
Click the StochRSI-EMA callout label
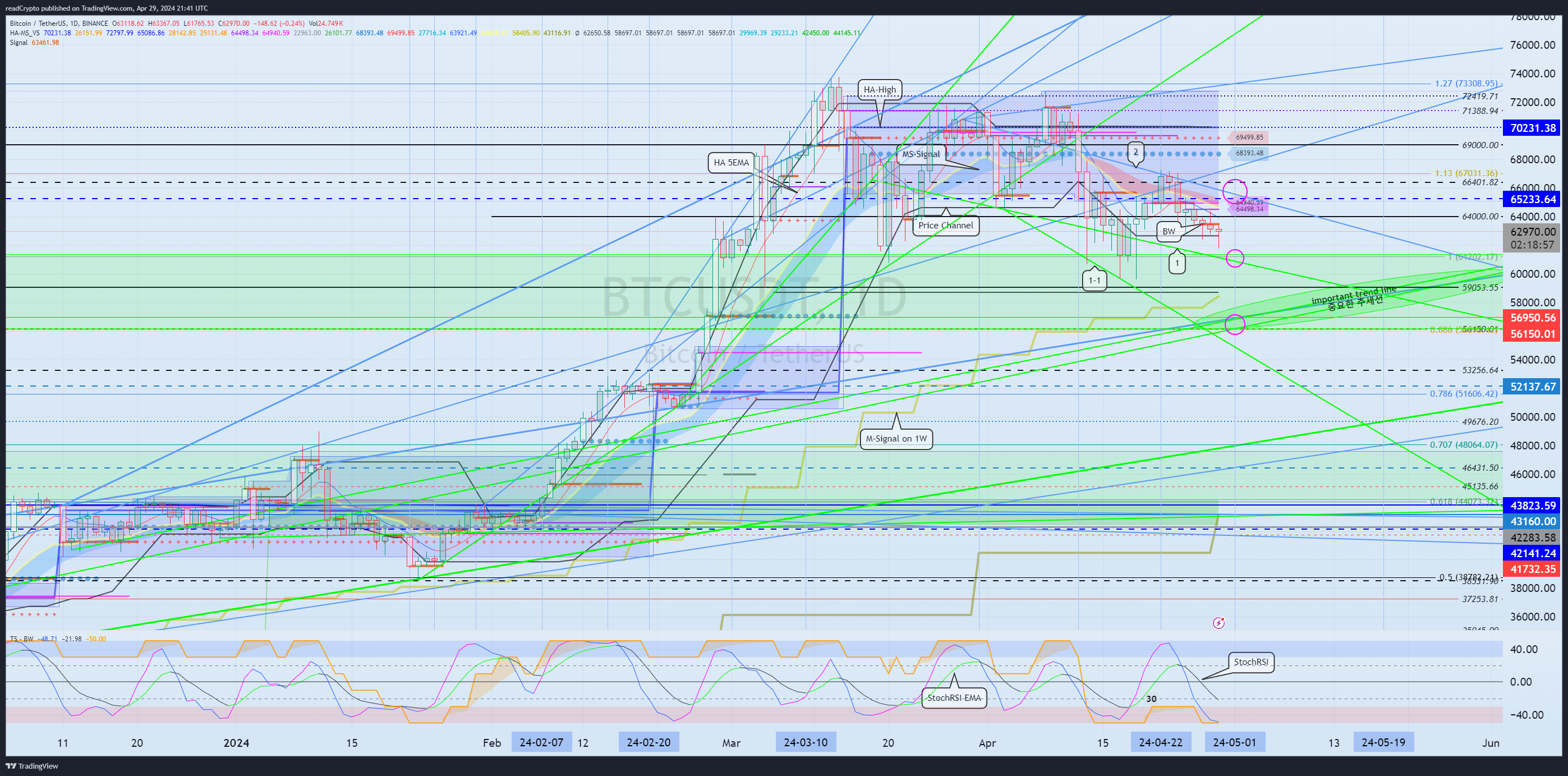point(954,697)
